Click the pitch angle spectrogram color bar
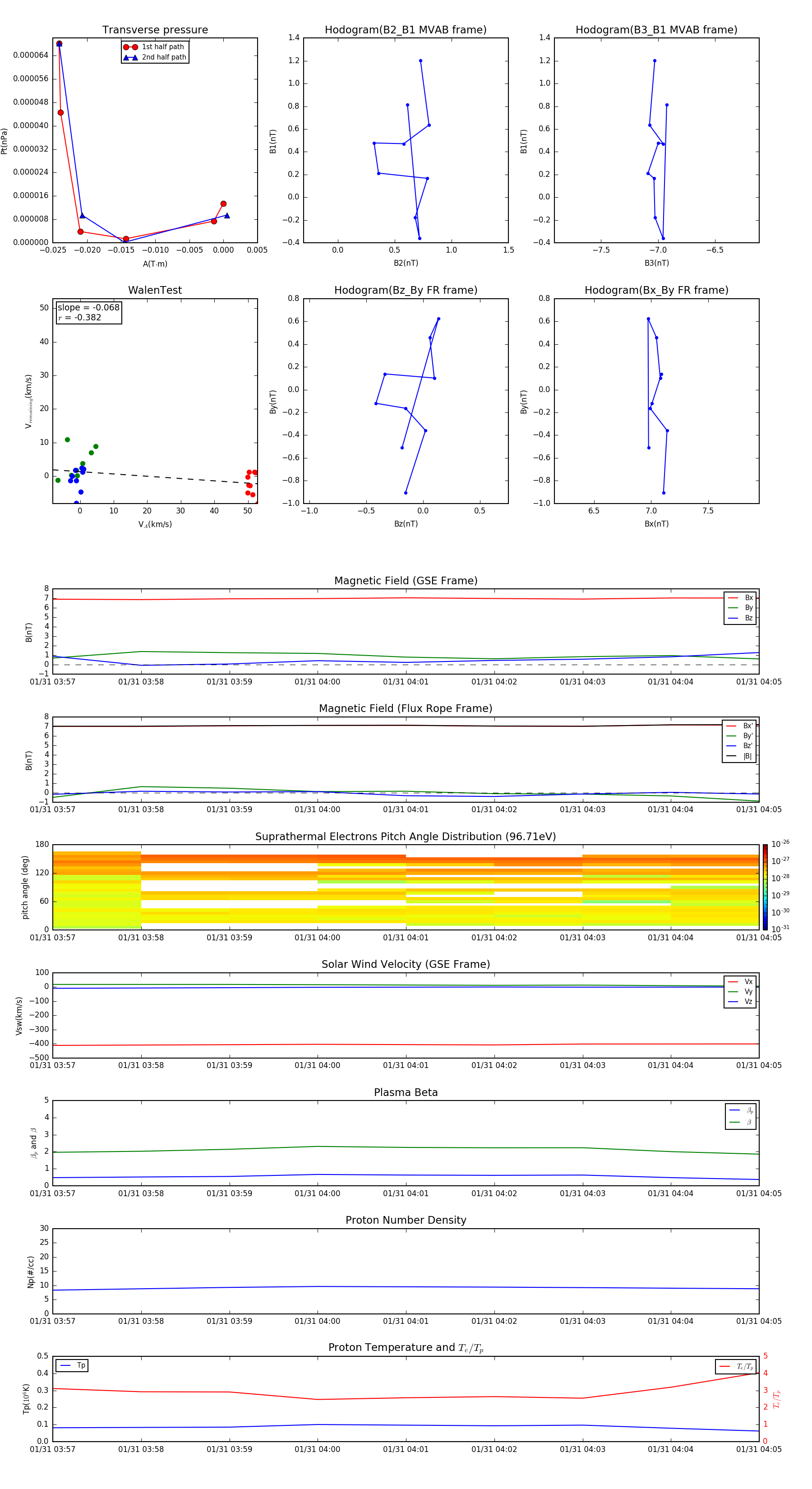This screenshot has width=812, height=1489. click(765, 887)
